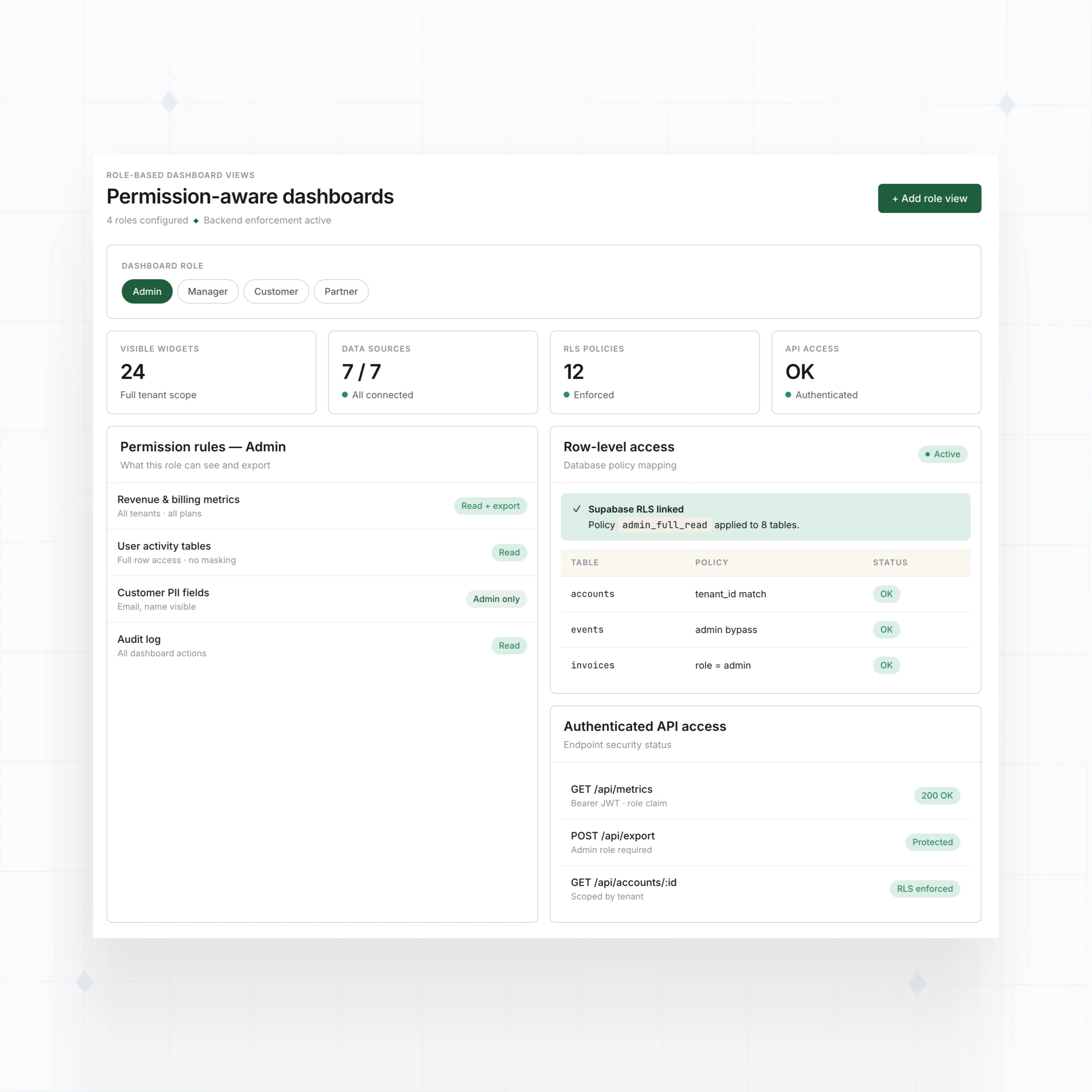This screenshot has height=1092, width=1092.
Task: Click the invoices table cell
Action: pos(592,665)
